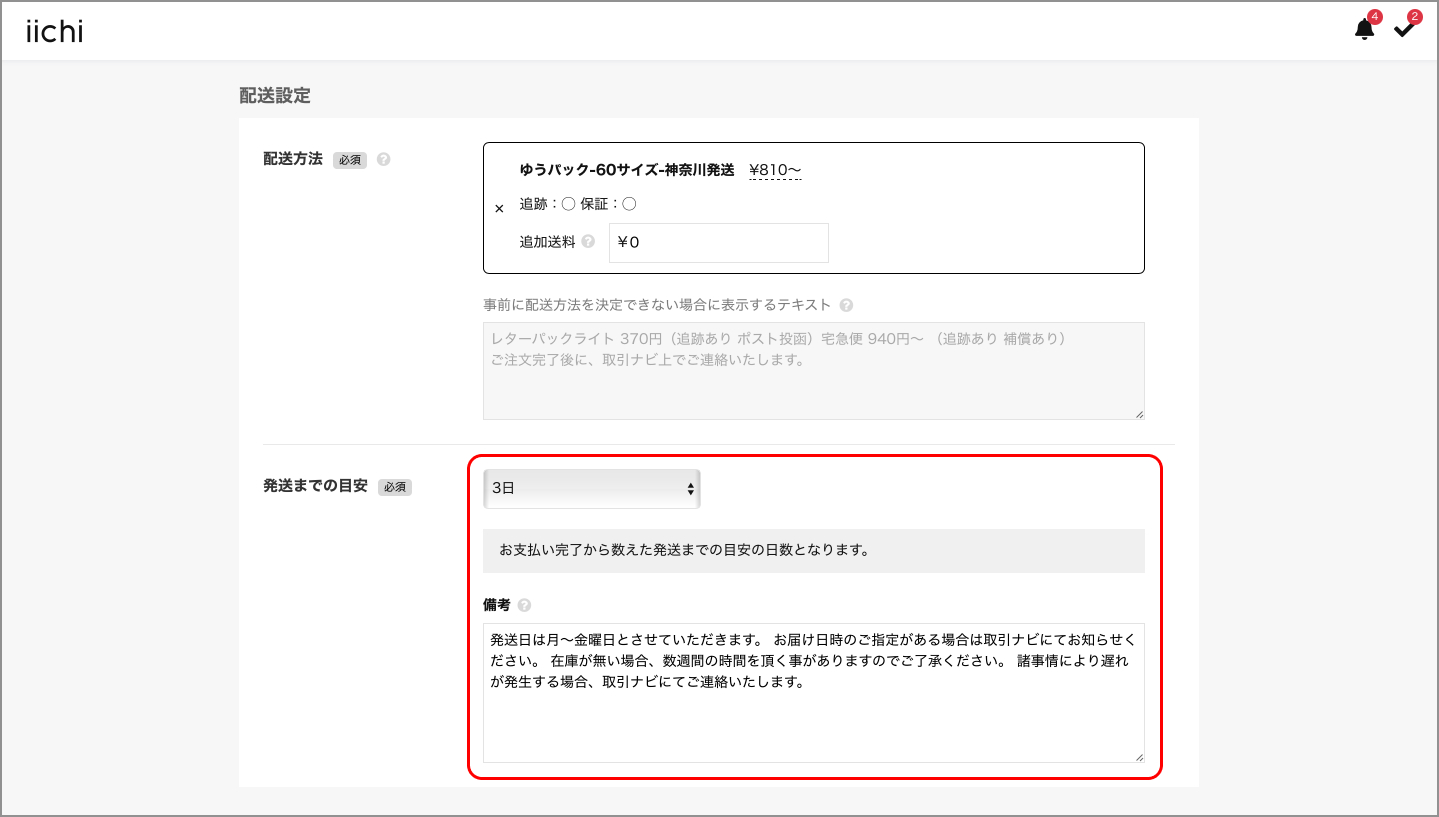Click the ゆうパック-60サイズ-神奈川発送 title
The image size is (1439, 817).
[x=627, y=170]
